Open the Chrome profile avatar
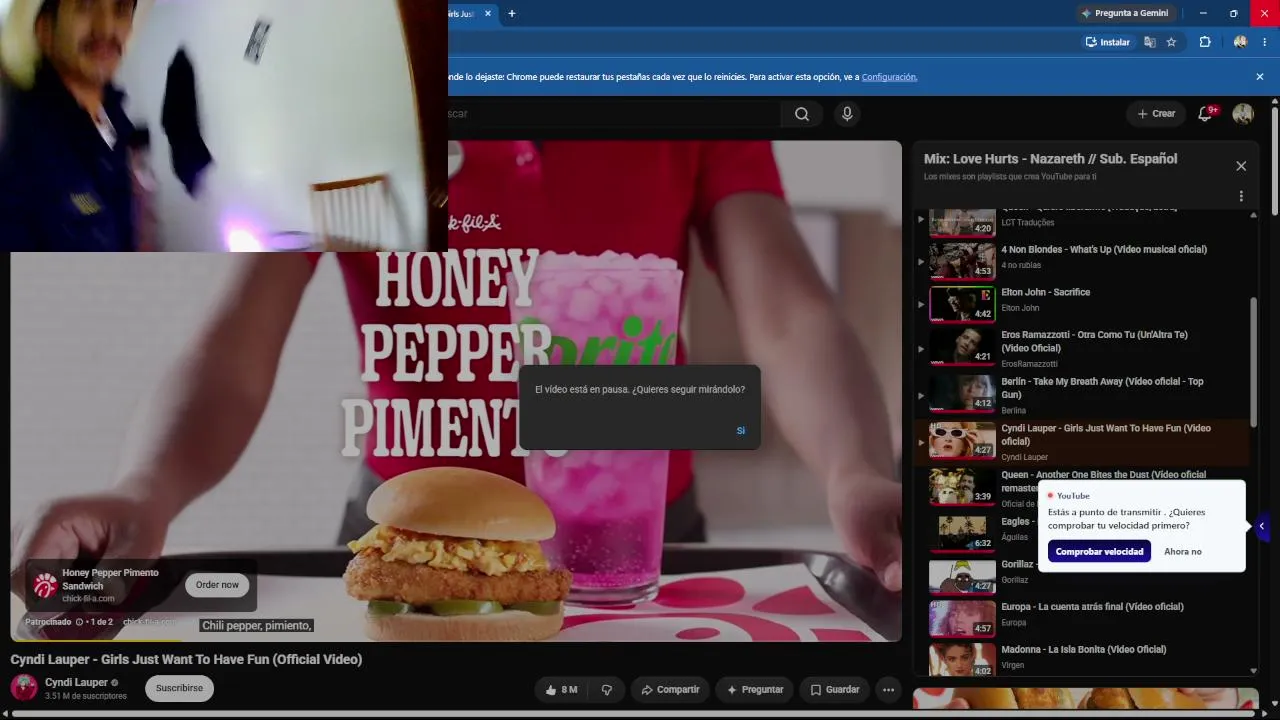Screen dimensions: 1280x720 pyautogui.click(x=1241, y=42)
